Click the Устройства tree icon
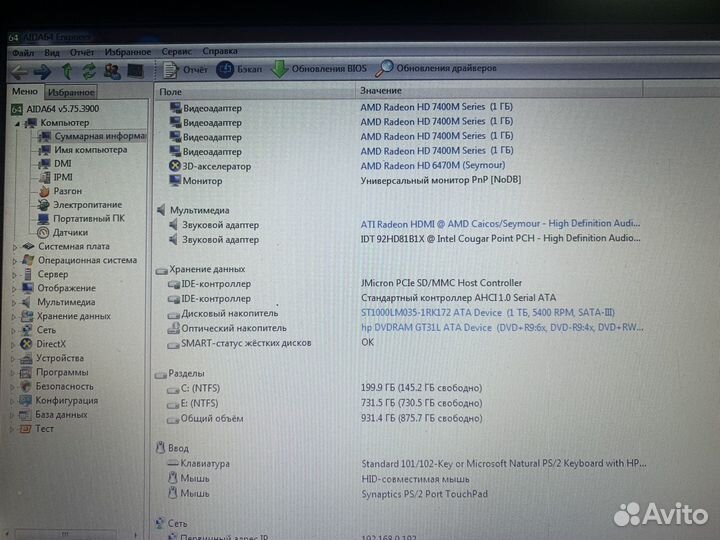The height and width of the screenshot is (540, 720). point(26,358)
